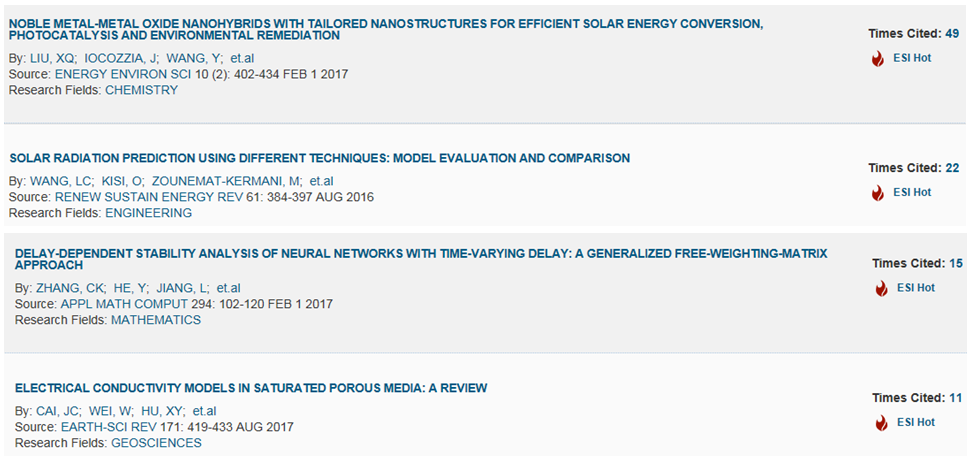Open the Times Cited count 49

click(x=952, y=34)
